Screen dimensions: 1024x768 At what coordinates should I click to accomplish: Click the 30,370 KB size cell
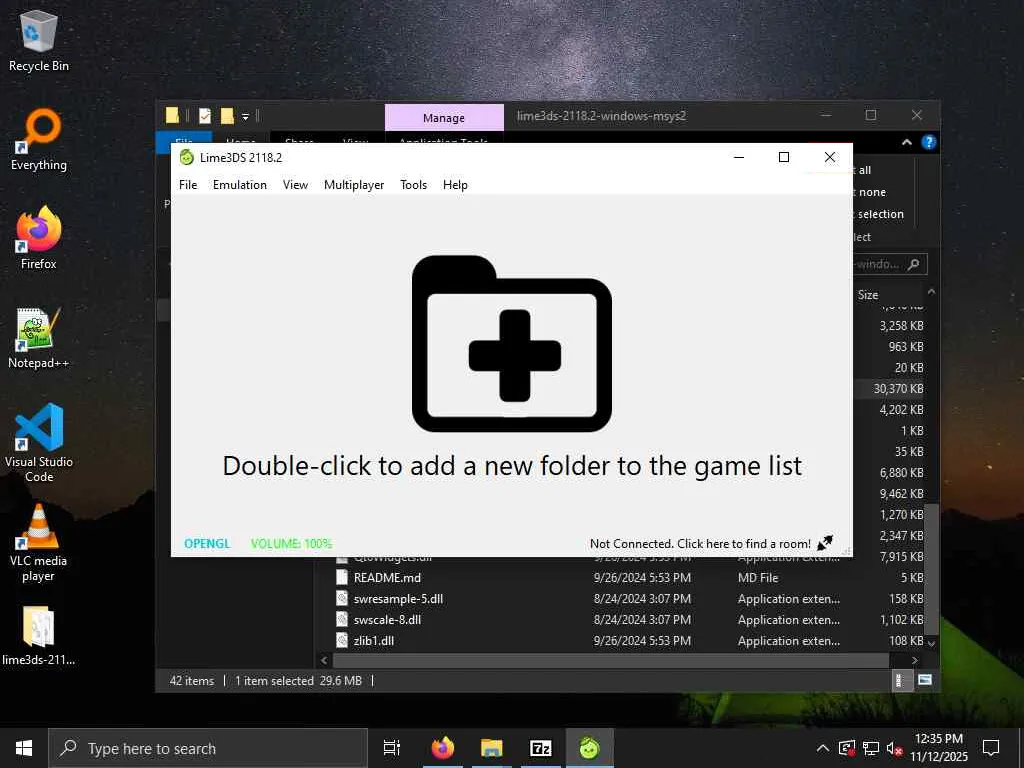(x=898, y=389)
